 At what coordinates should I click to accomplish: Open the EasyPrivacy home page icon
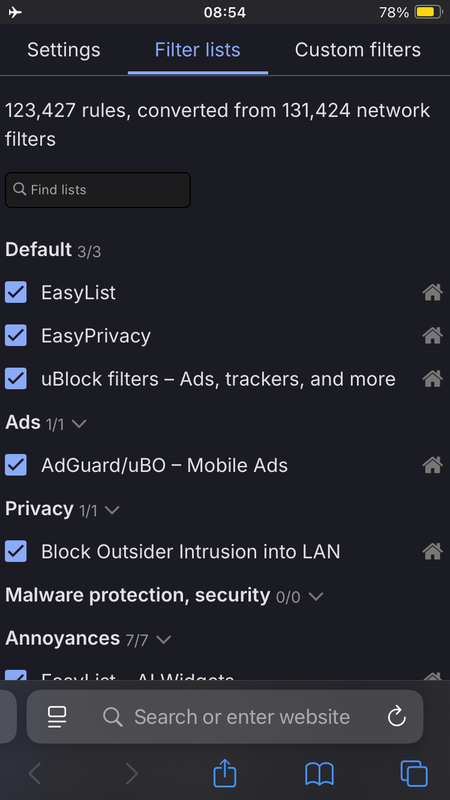432,336
